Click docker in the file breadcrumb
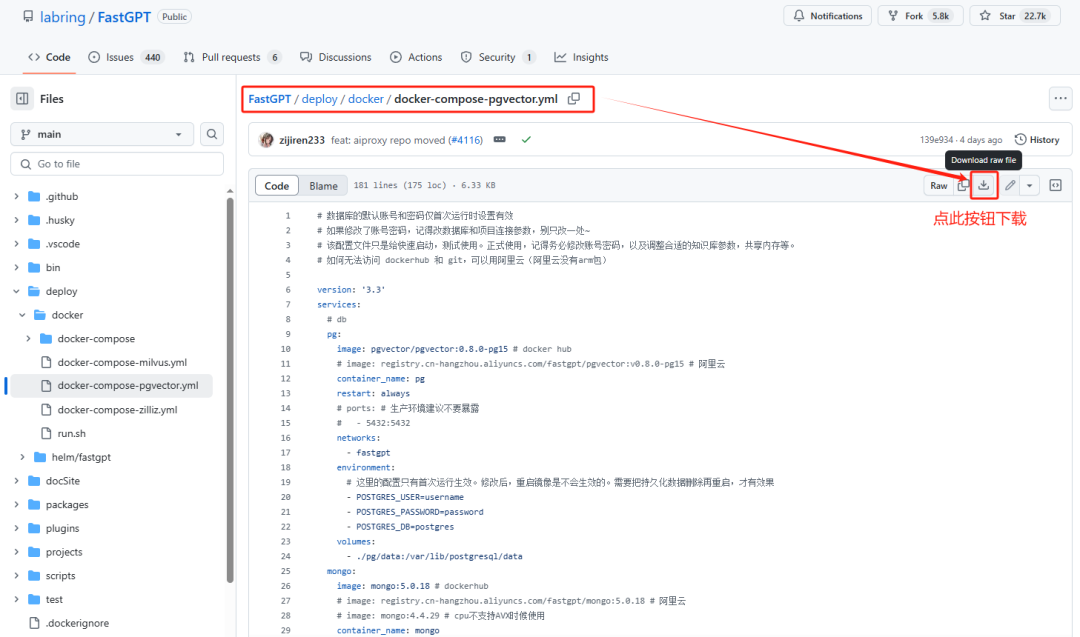Viewport: 1080px width, 637px height. [x=366, y=99]
